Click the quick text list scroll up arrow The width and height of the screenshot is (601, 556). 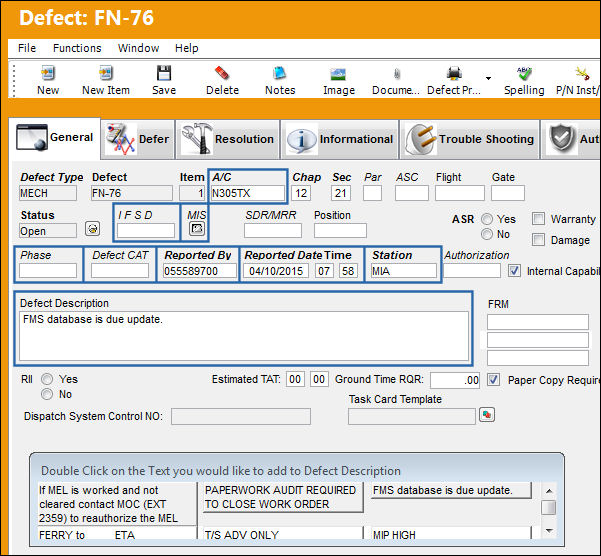[549, 491]
